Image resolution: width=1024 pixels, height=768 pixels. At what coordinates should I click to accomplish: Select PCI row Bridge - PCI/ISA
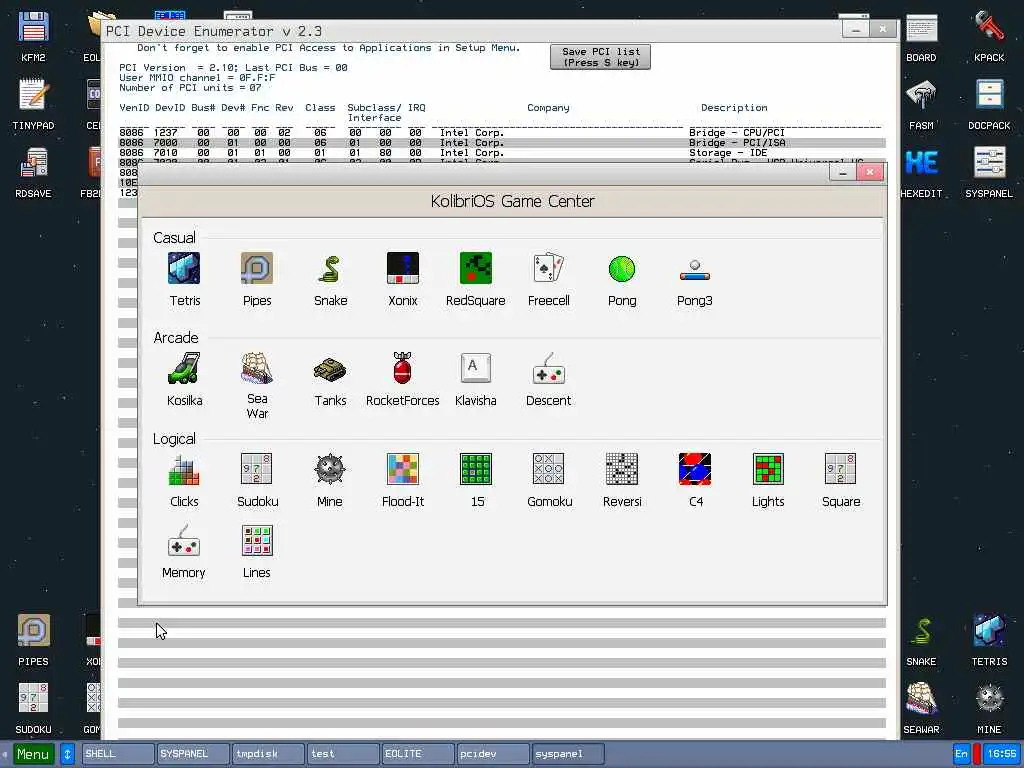coord(502,142)
